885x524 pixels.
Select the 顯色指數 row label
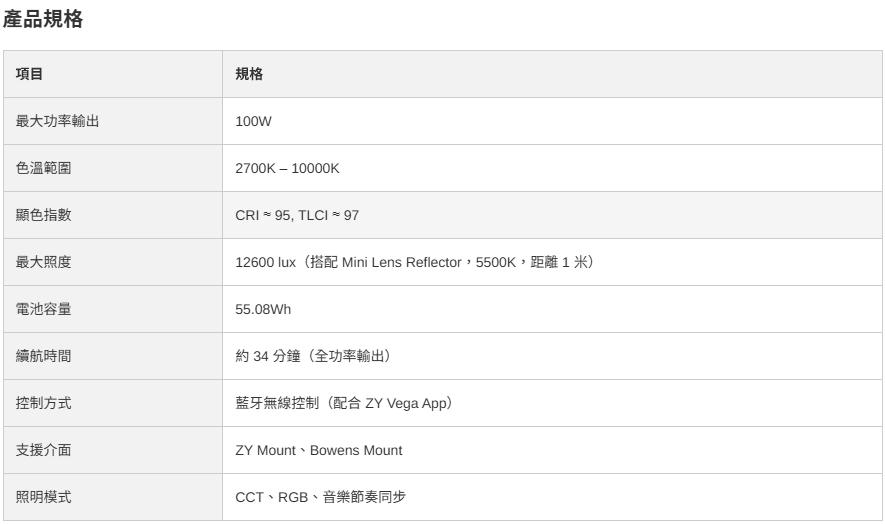point(43,215)
